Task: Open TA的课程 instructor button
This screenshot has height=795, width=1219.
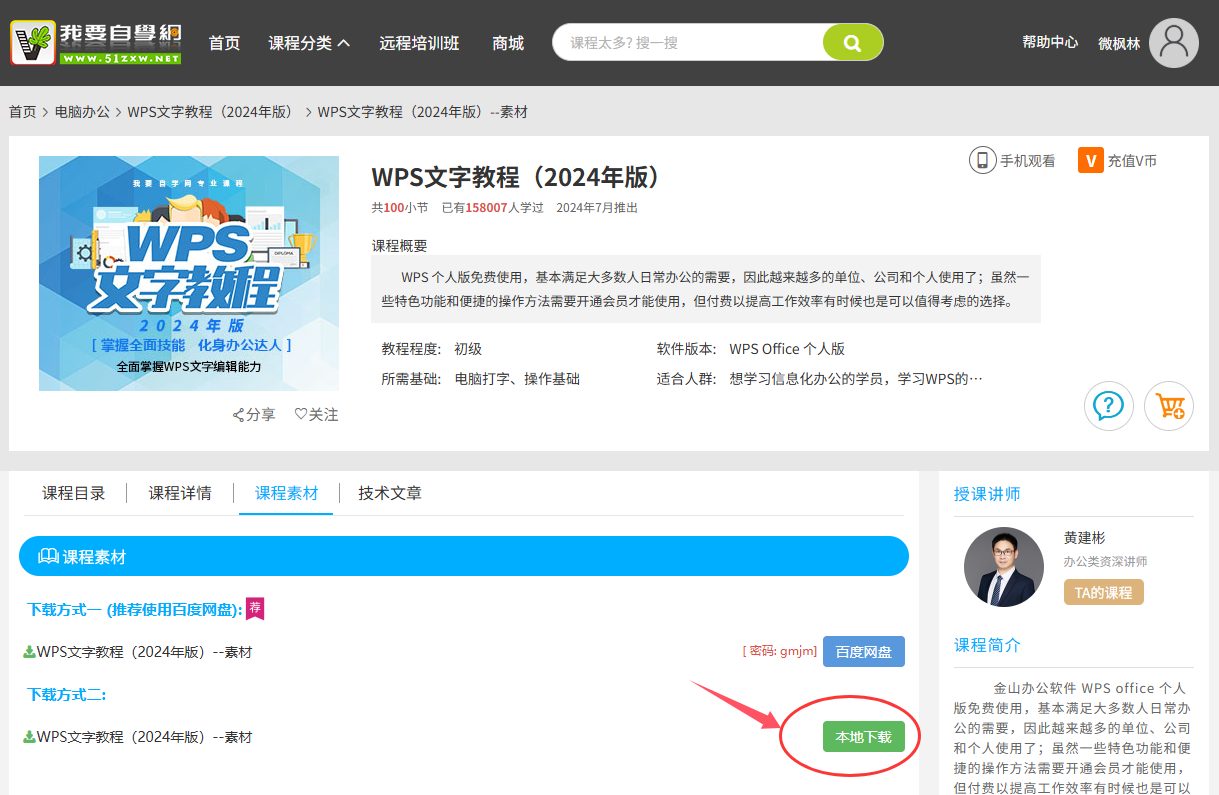Action: click(x=1103, y=592)
